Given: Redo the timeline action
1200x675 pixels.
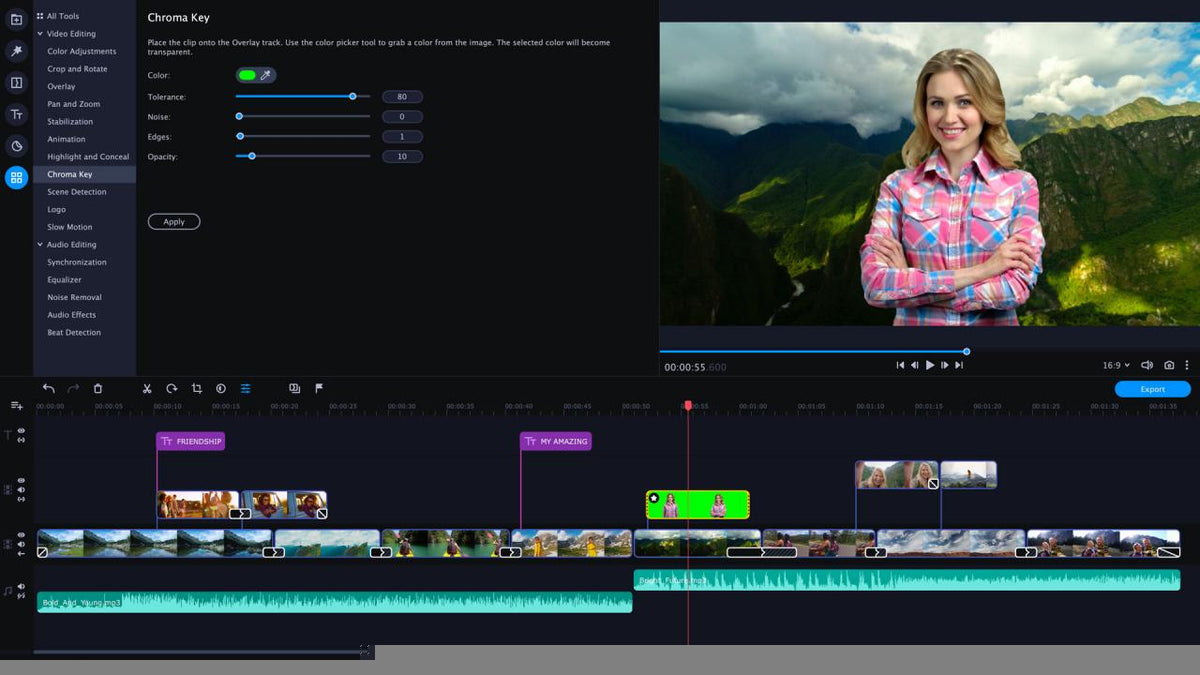Looking at the screenshot, I should pos(73,388).
